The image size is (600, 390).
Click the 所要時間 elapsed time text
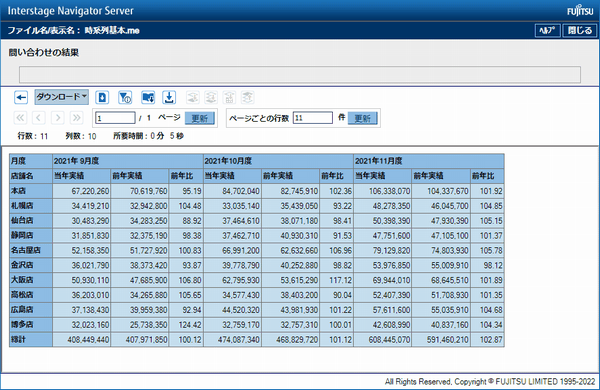click(148, 136)
